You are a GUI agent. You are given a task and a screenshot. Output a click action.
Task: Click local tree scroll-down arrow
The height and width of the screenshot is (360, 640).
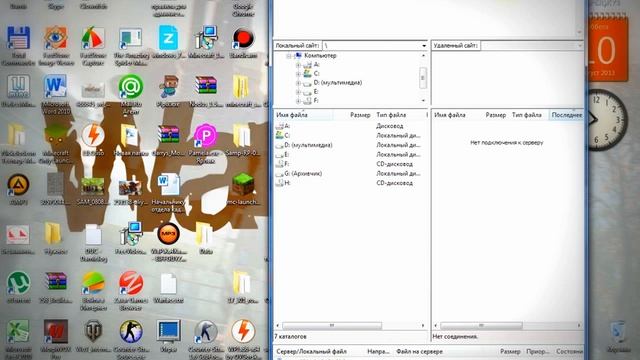click(423, 100)
